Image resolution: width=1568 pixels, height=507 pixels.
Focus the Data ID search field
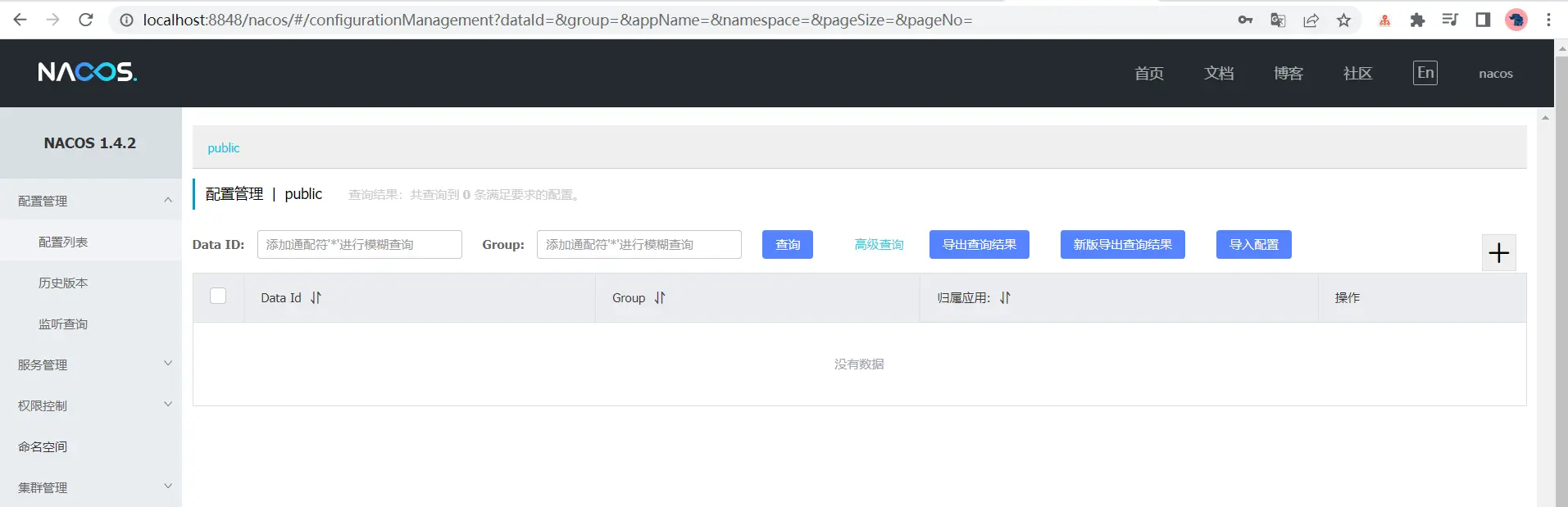pos(360,244)
